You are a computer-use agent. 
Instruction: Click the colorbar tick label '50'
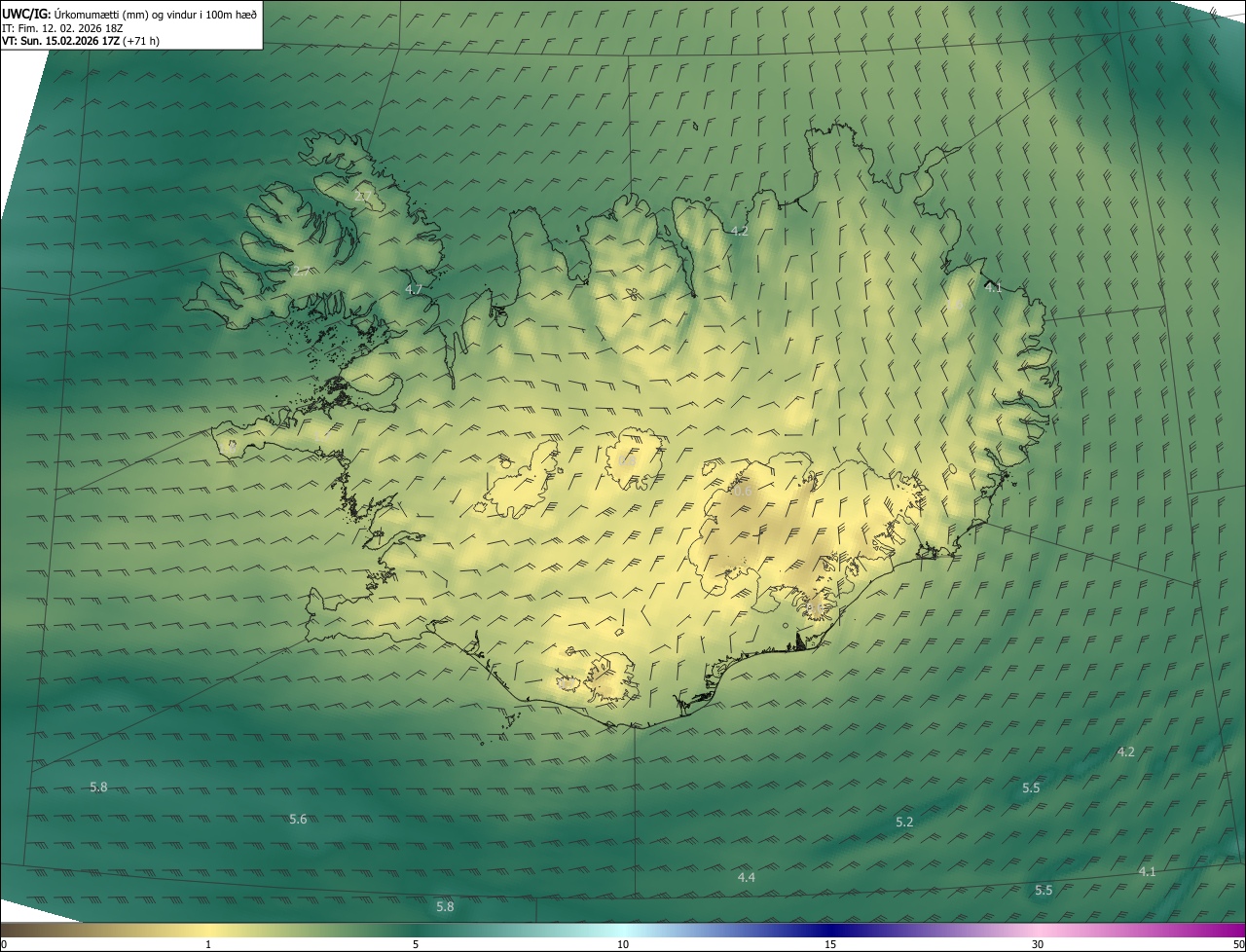[1238, 945]
